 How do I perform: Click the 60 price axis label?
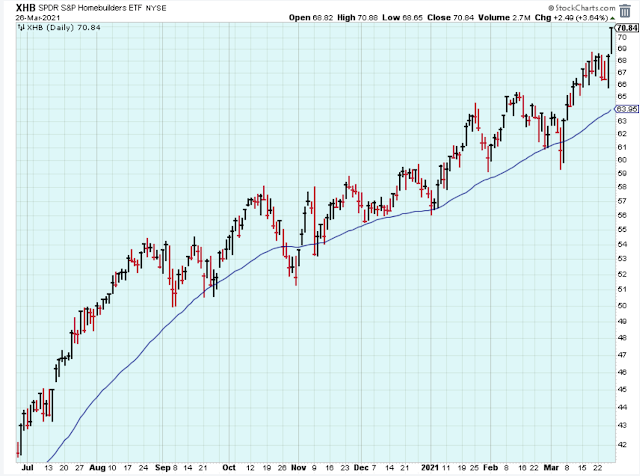[622, 160]
